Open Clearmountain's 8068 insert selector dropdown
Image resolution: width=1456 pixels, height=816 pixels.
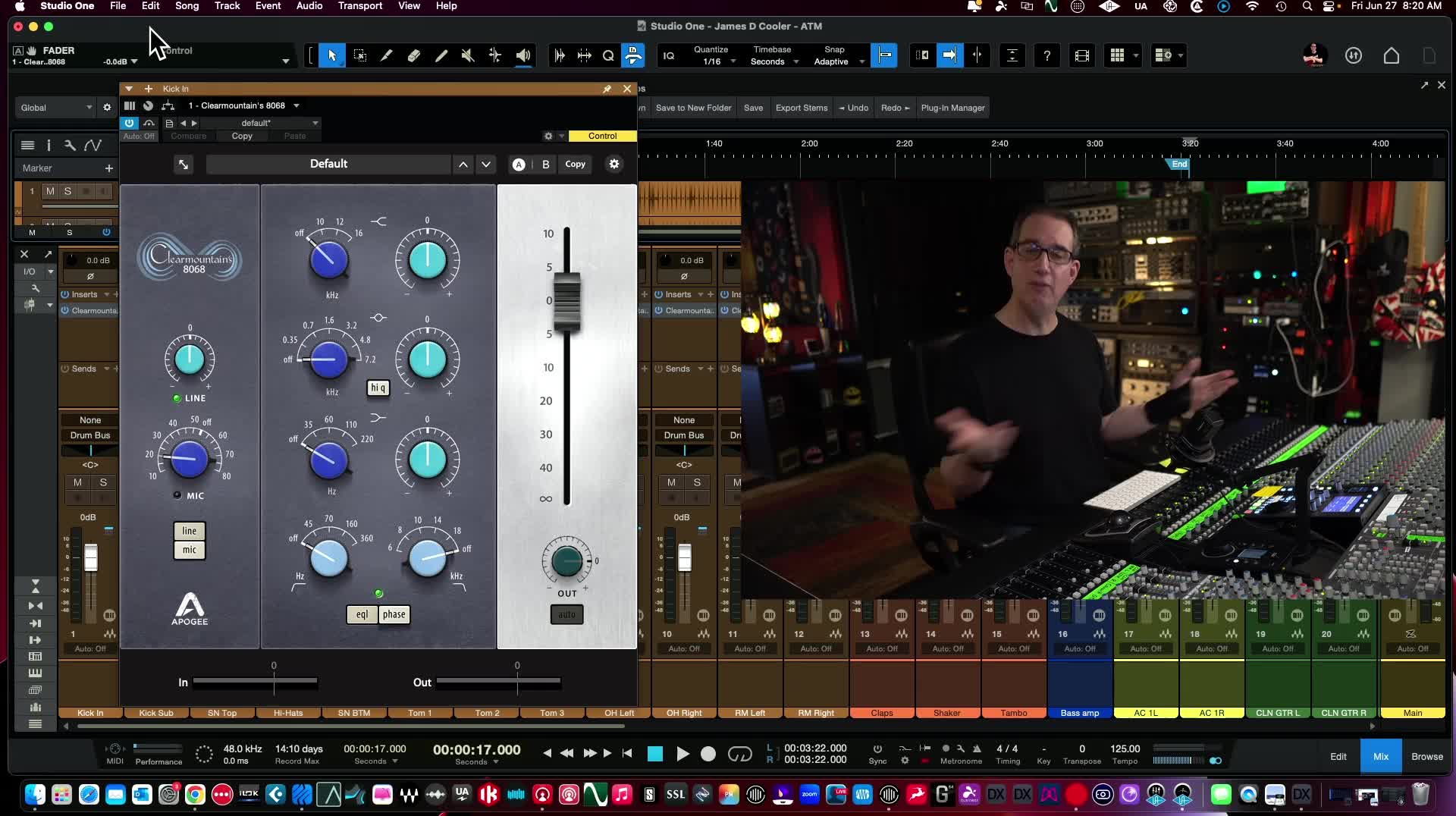[244, 105]
